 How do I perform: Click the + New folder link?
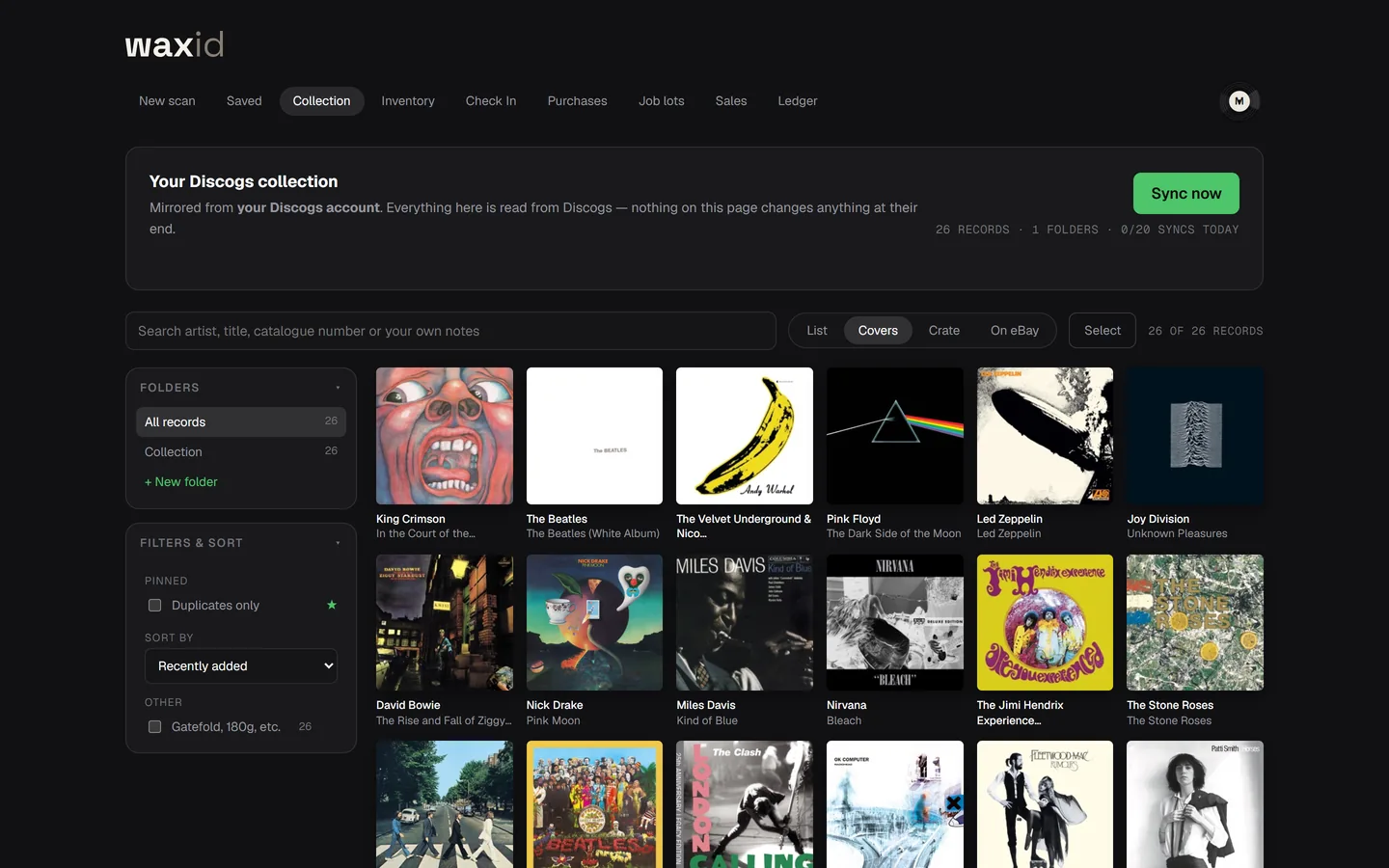pos(181,482)
